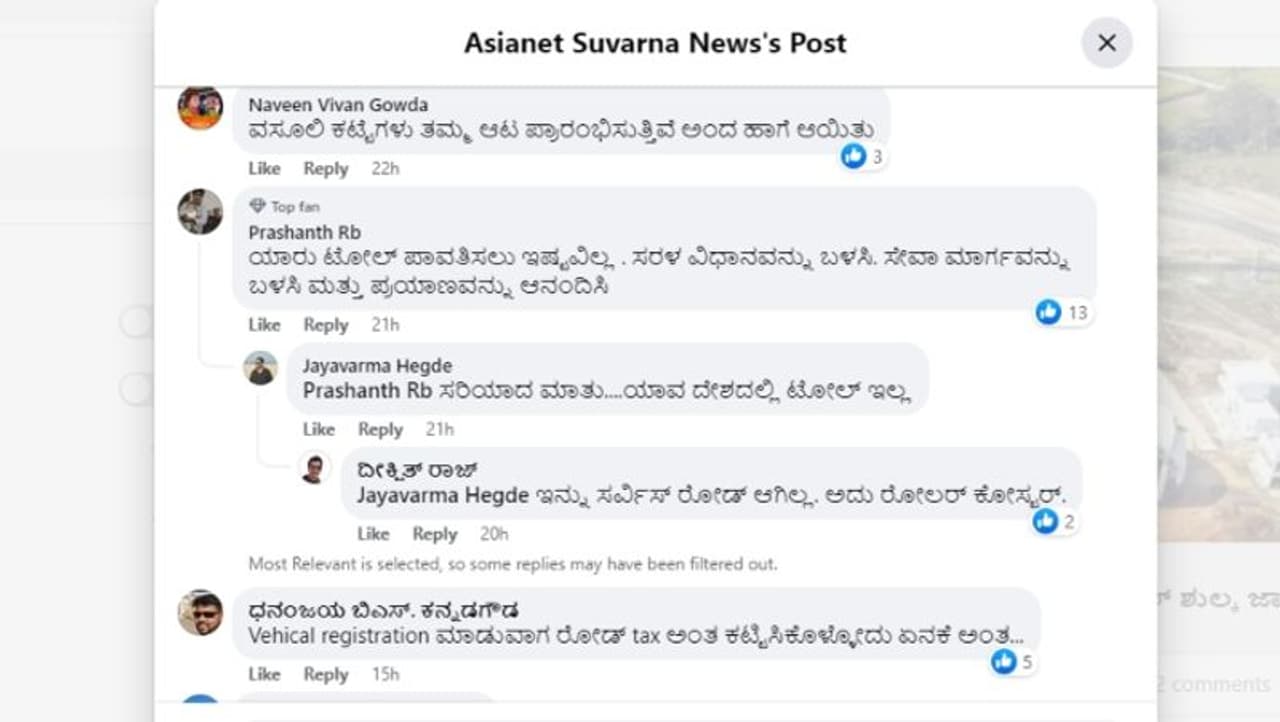
Task: Open Naveen Vivan Gowda name link
Action: pyautogui.click(x=338, y=104)
